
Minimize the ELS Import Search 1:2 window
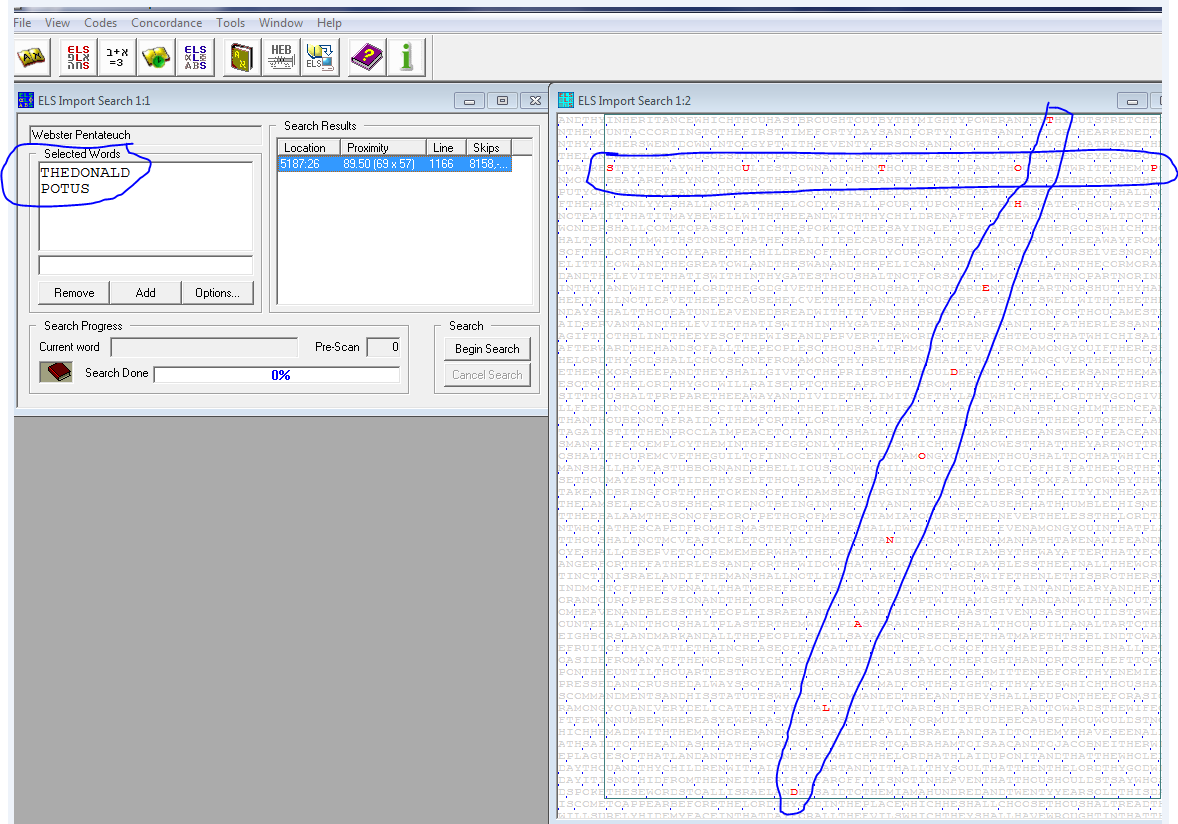pos(1132,101)
